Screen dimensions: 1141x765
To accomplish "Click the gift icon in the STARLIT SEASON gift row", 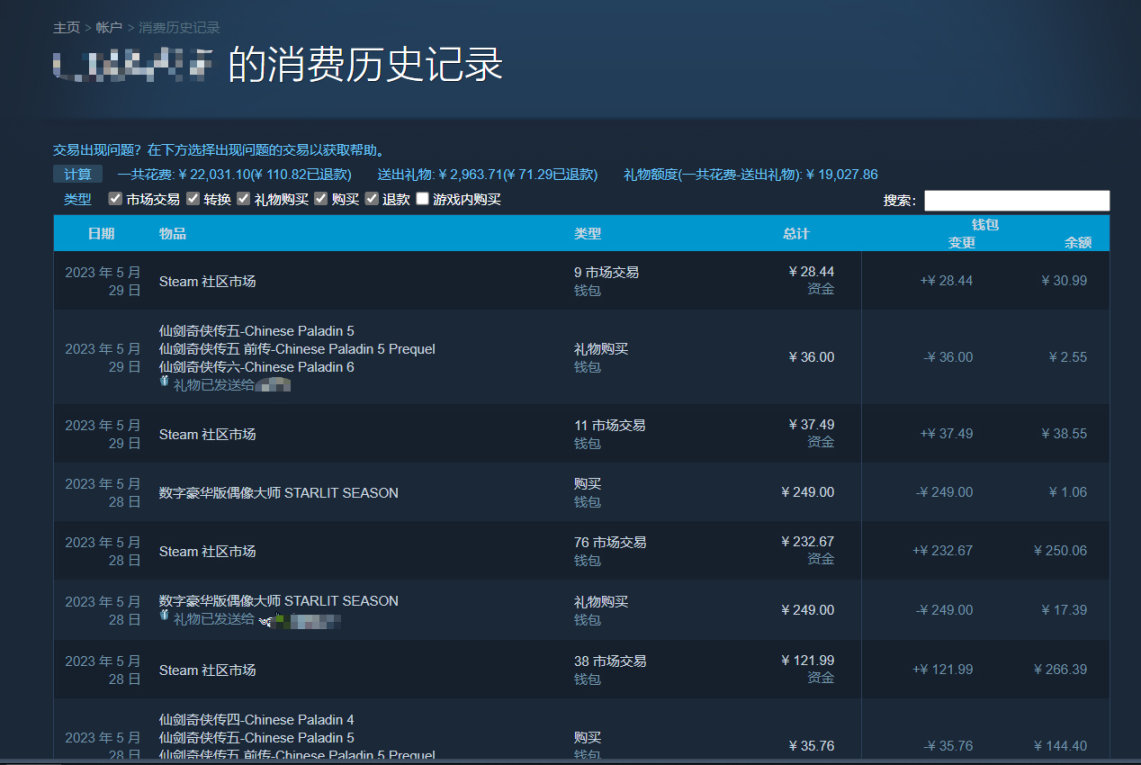I will point(164,616).
